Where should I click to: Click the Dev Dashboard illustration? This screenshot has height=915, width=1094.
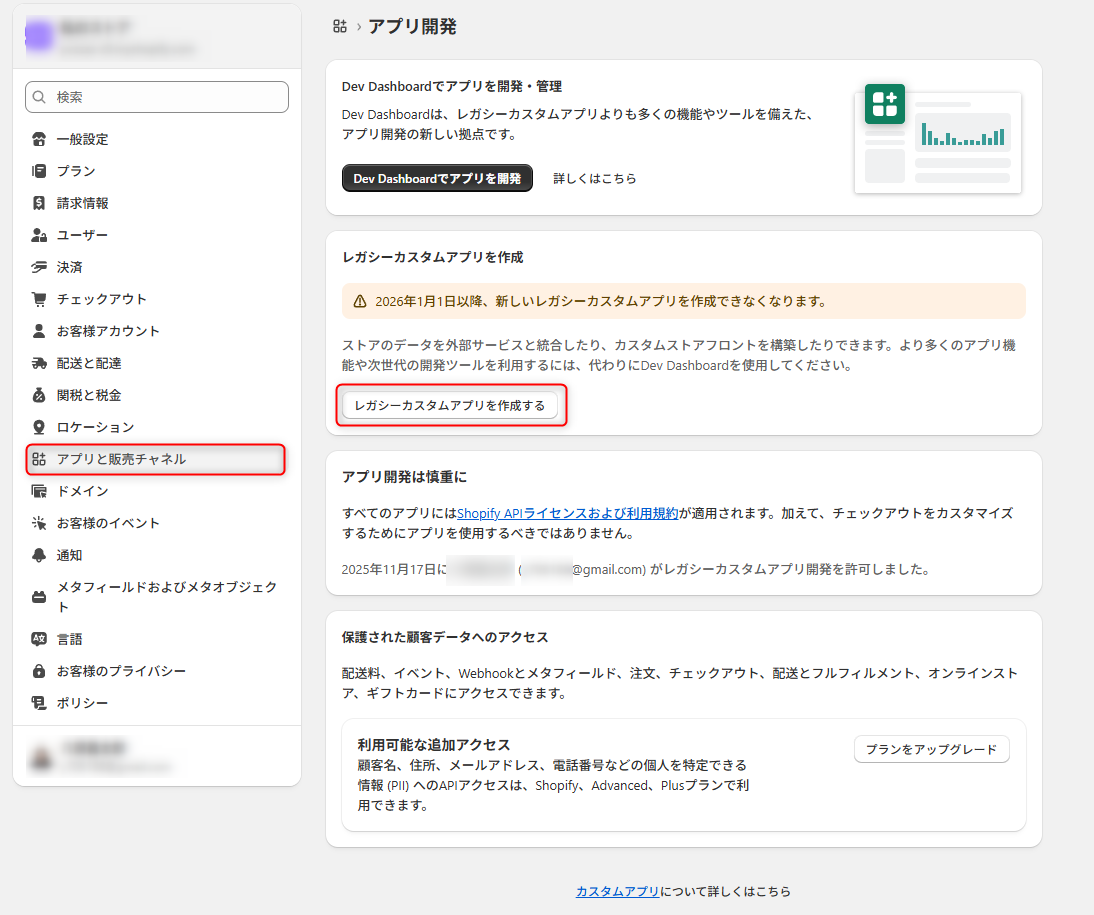(938, 139)
